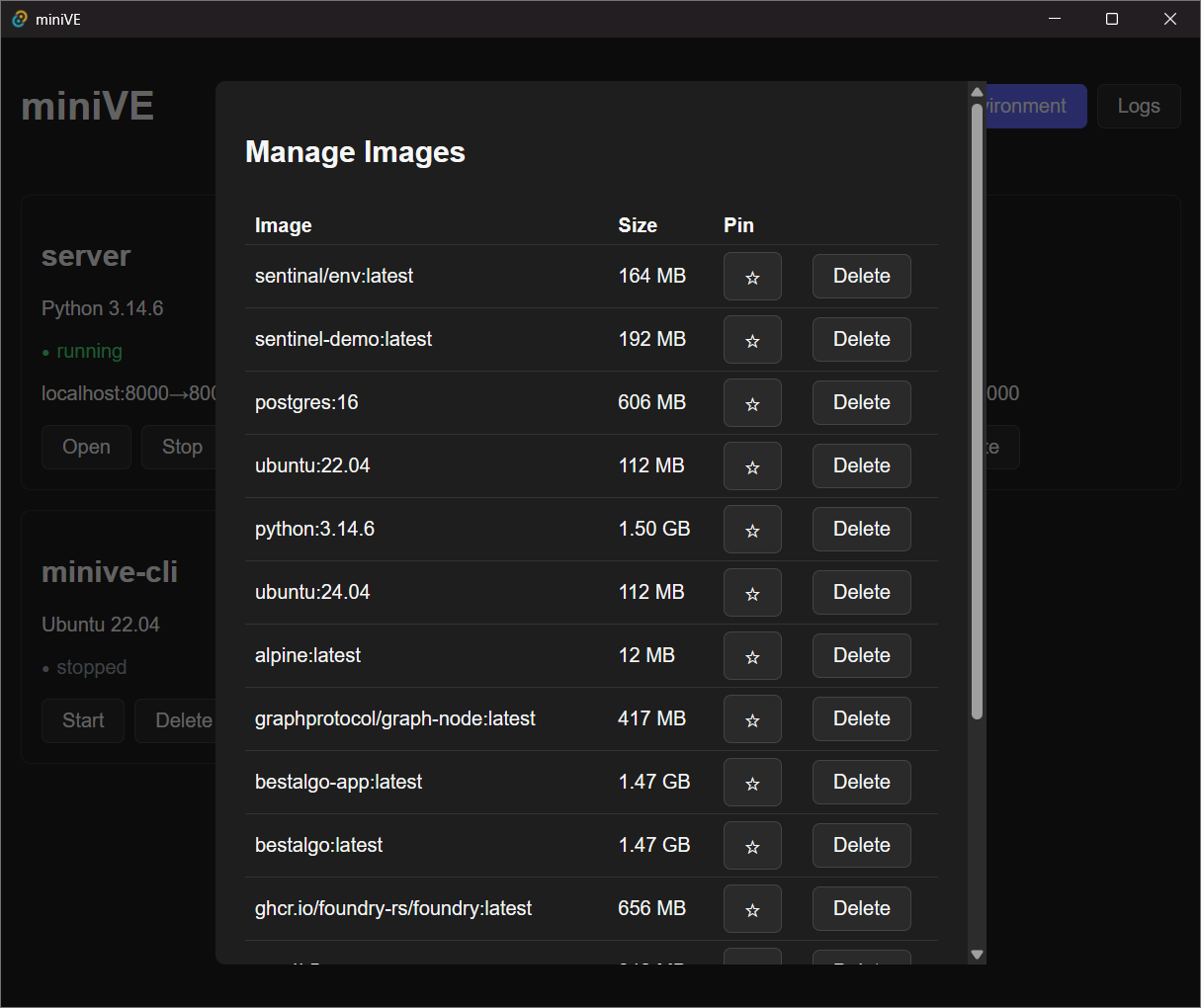The width and height of the screenshot is (1201, 1008).
Task: Click the Size column header
Action: point(638,225)
